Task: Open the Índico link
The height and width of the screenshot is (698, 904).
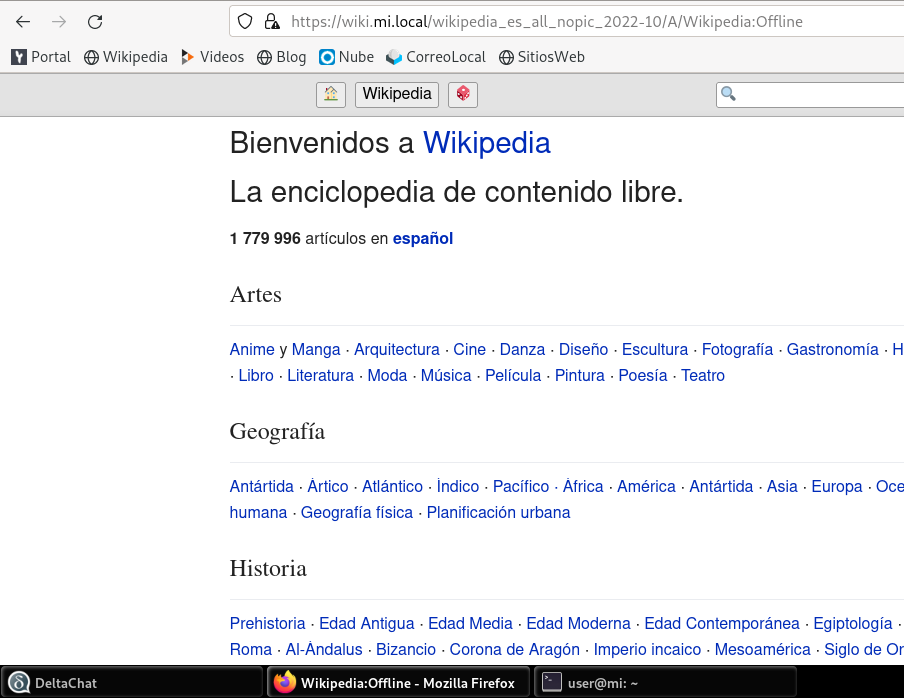Action: (458, 486)
